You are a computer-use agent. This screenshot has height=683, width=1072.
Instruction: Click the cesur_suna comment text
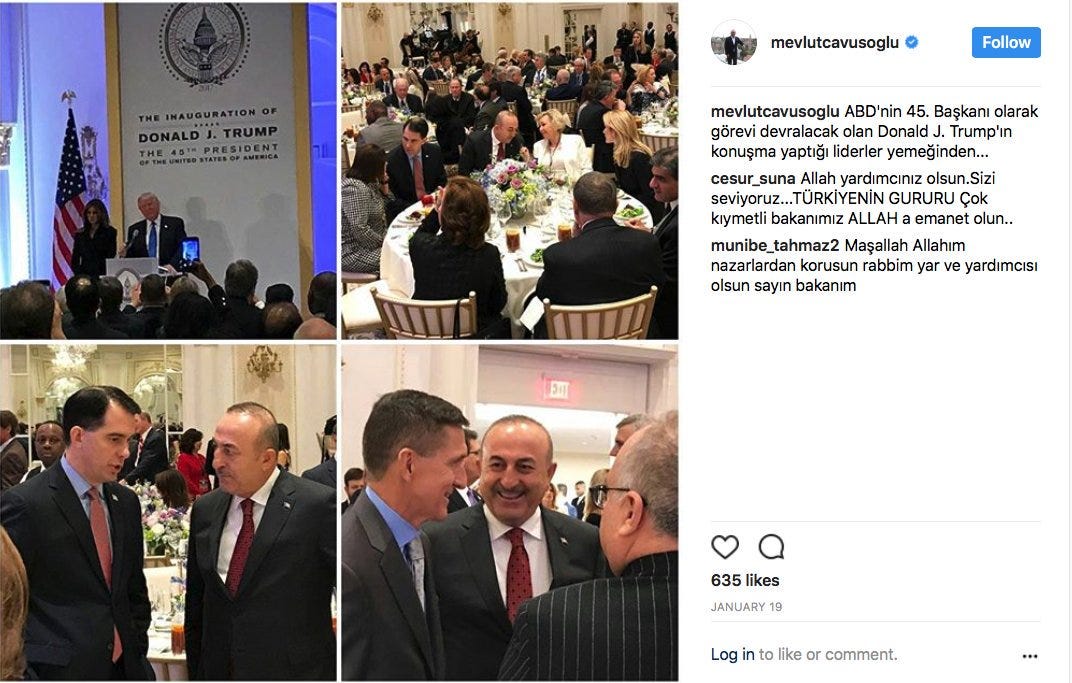[862, 198]
